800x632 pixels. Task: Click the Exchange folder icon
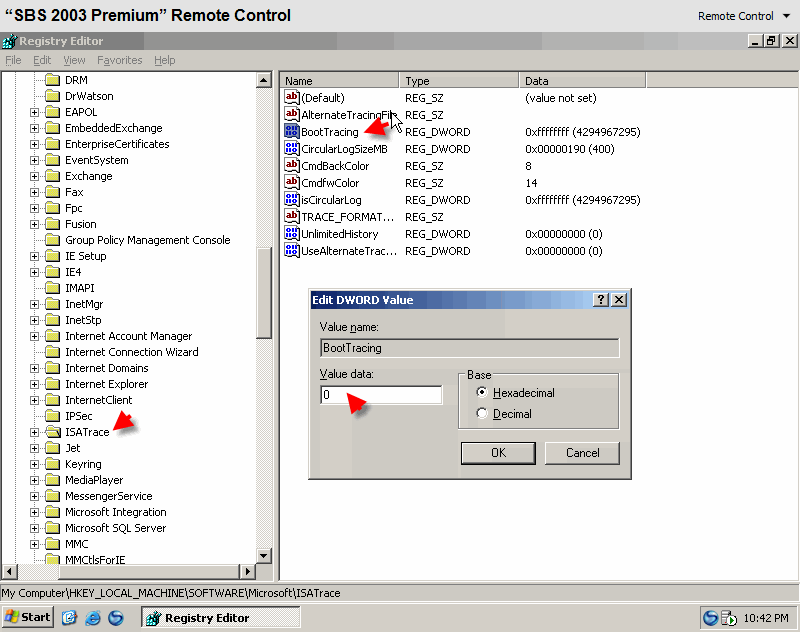click(x=53, y=176)
